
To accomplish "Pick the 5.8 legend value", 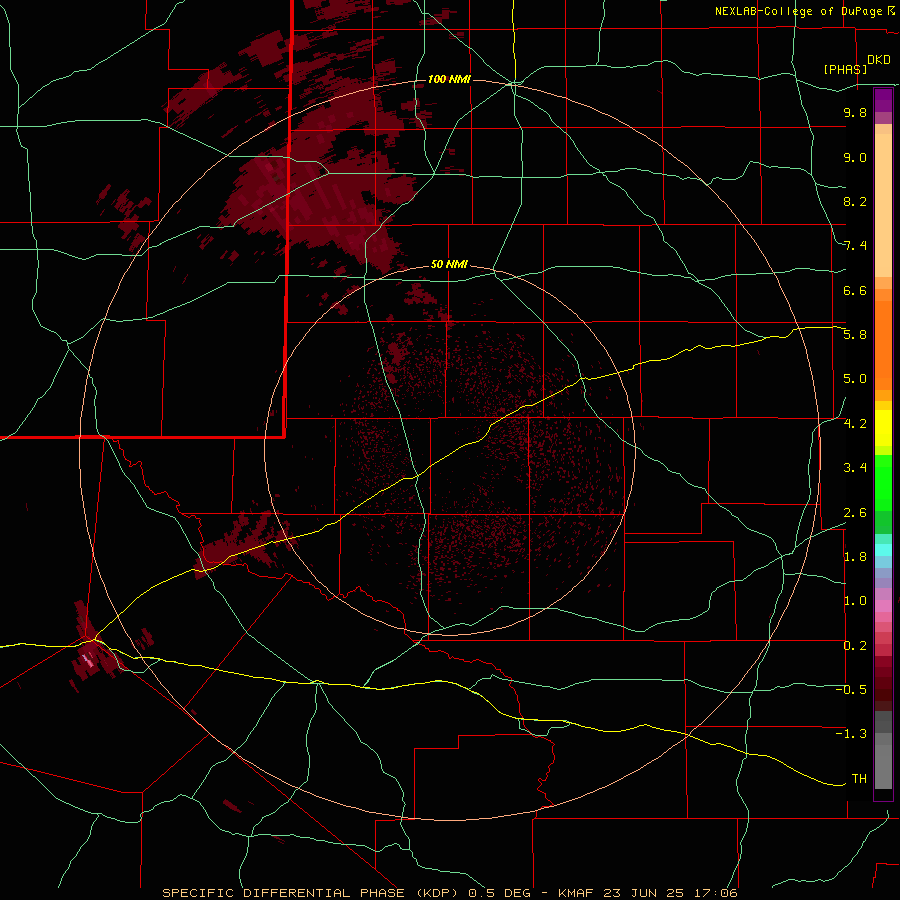I will tap(855, 335).
